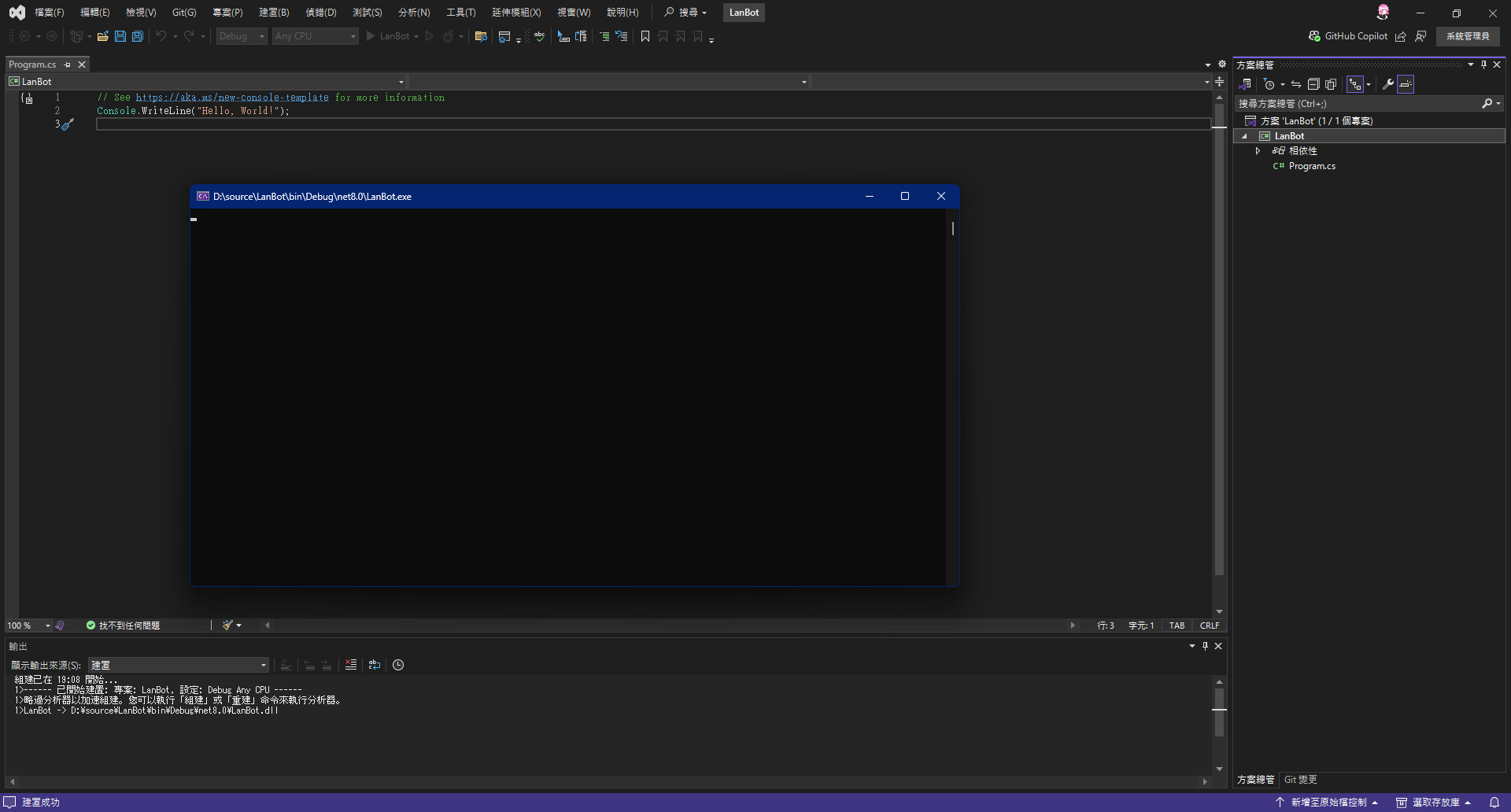Click the abc spell checker icon
This screenshot has height=812, width=1511.
click(x=540, y=36)
